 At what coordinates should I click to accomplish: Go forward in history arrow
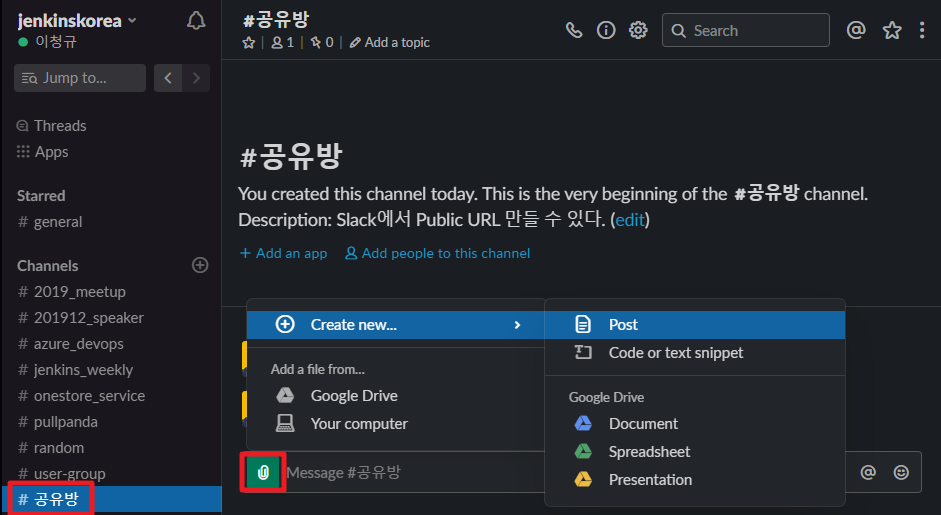[196, 78]
